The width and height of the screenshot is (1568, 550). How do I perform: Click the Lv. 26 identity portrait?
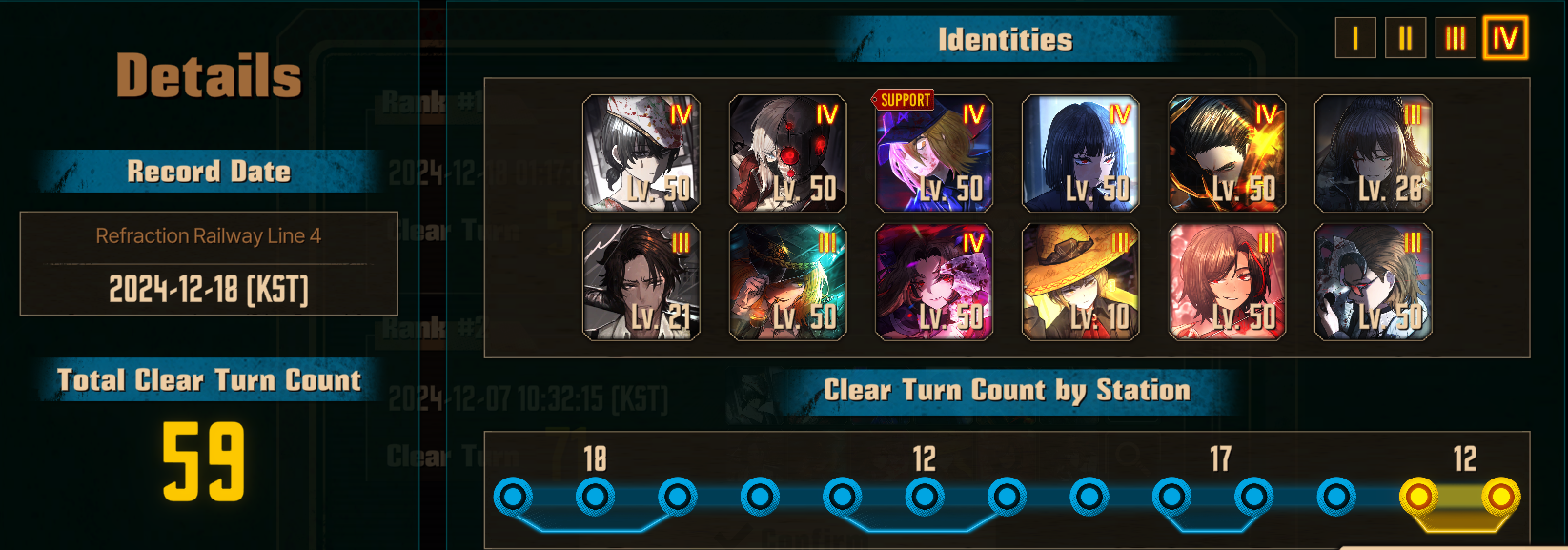point(1374,153)
